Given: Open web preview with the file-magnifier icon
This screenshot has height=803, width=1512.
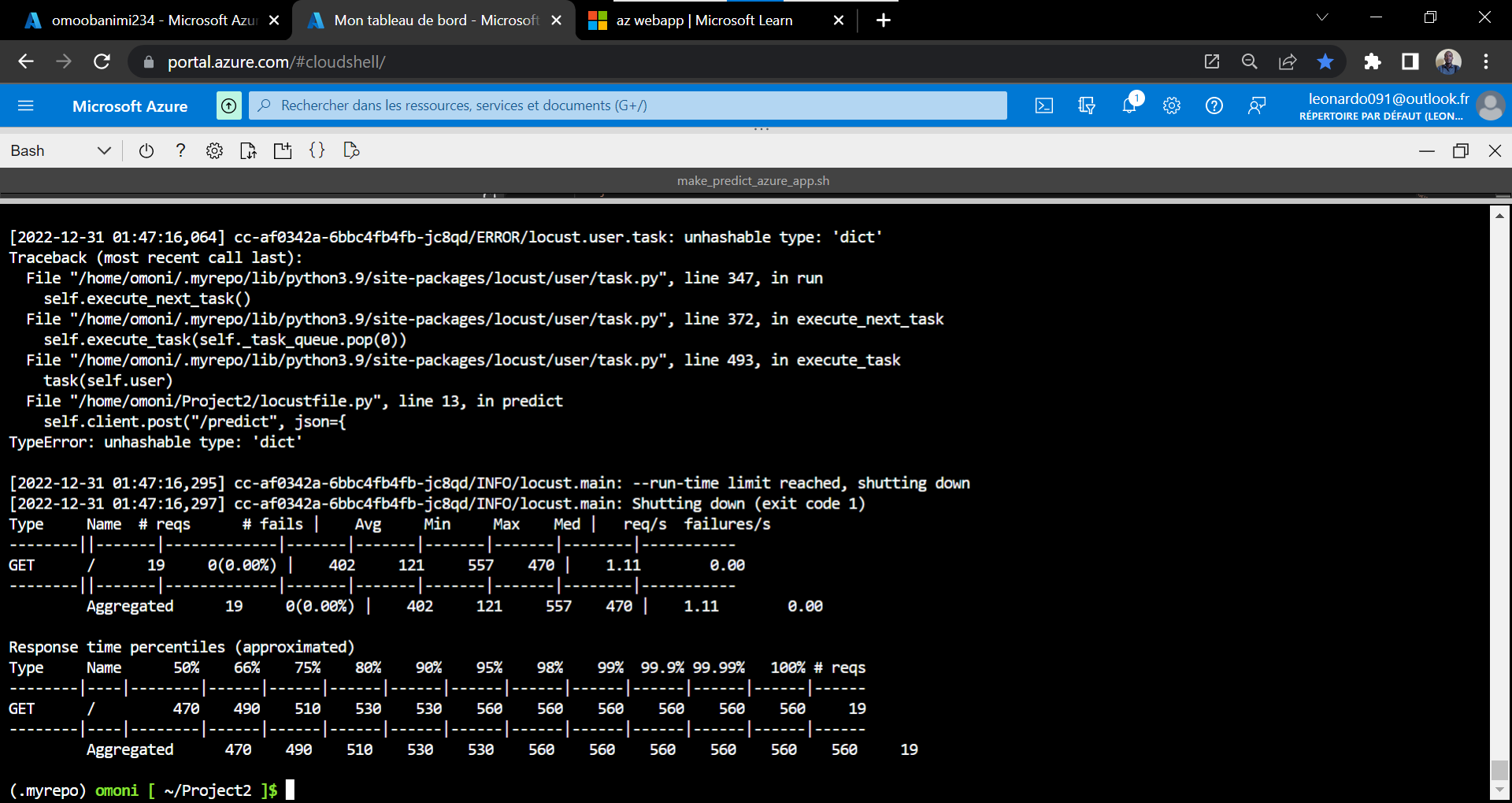Looking at the screenshot, I should (x=351, y=150).
